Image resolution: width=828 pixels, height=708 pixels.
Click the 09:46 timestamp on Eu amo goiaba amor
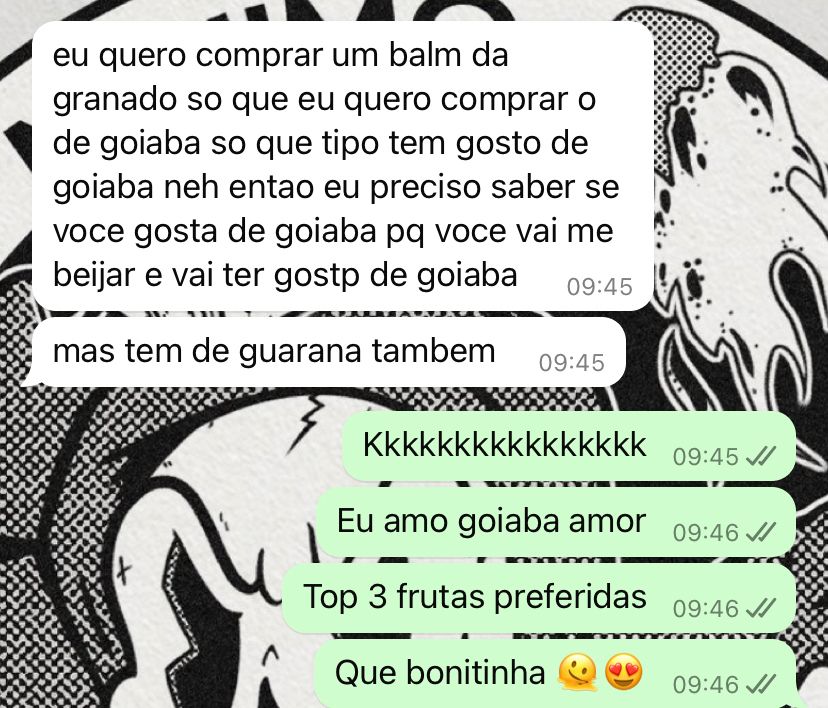(x=705, y=533)
